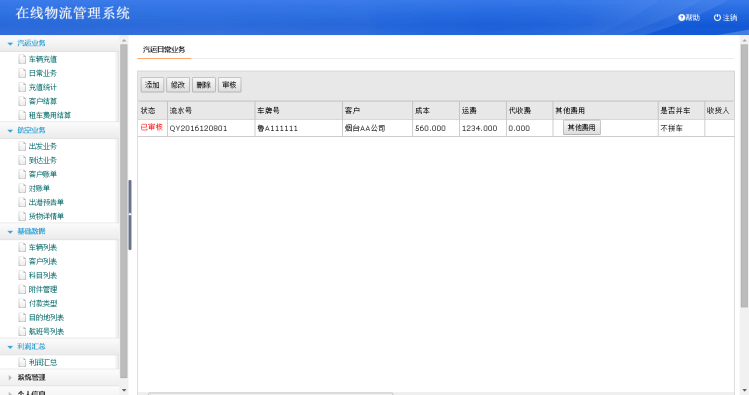The width and height of the screenshot is (749, 395).
Task: Click the 不拼车 cell
Action: tap(681, 128)
